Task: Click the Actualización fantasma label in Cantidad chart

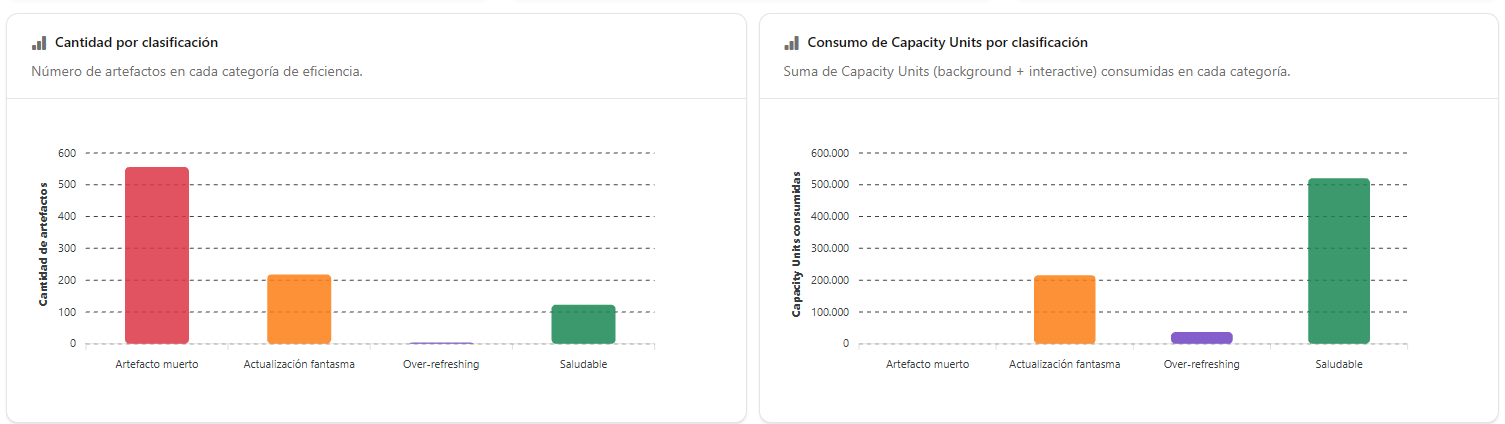Action: tap(299, 364)
